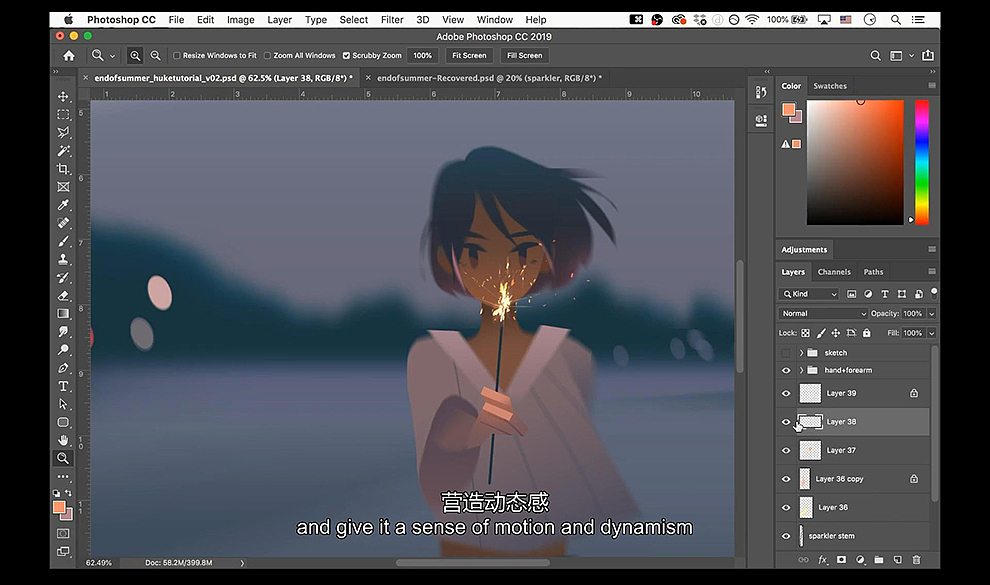Select the Rounded Rectangle shape tool
The image size is (990, 585).
[x=63, y=422]
